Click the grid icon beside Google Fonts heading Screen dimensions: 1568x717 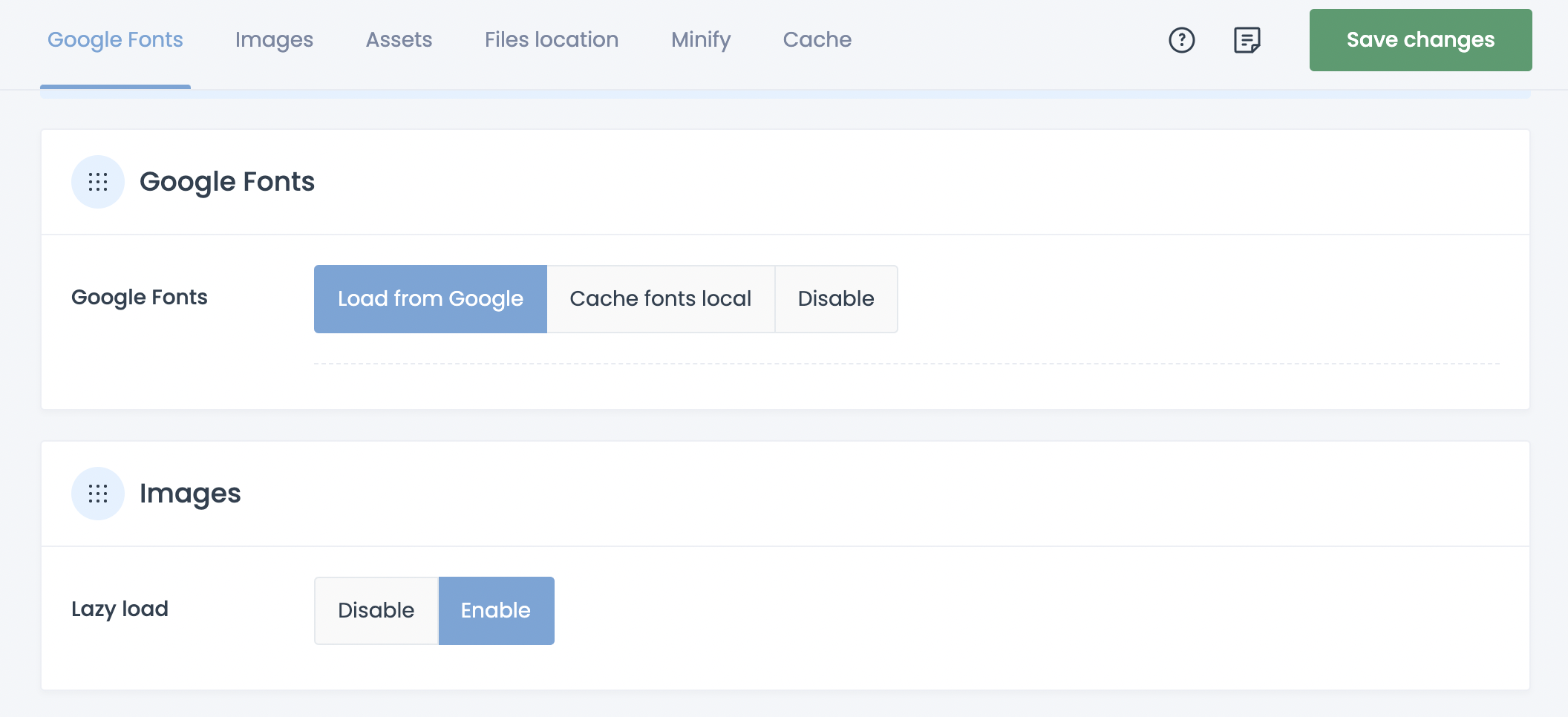click(x=98, y=182)
